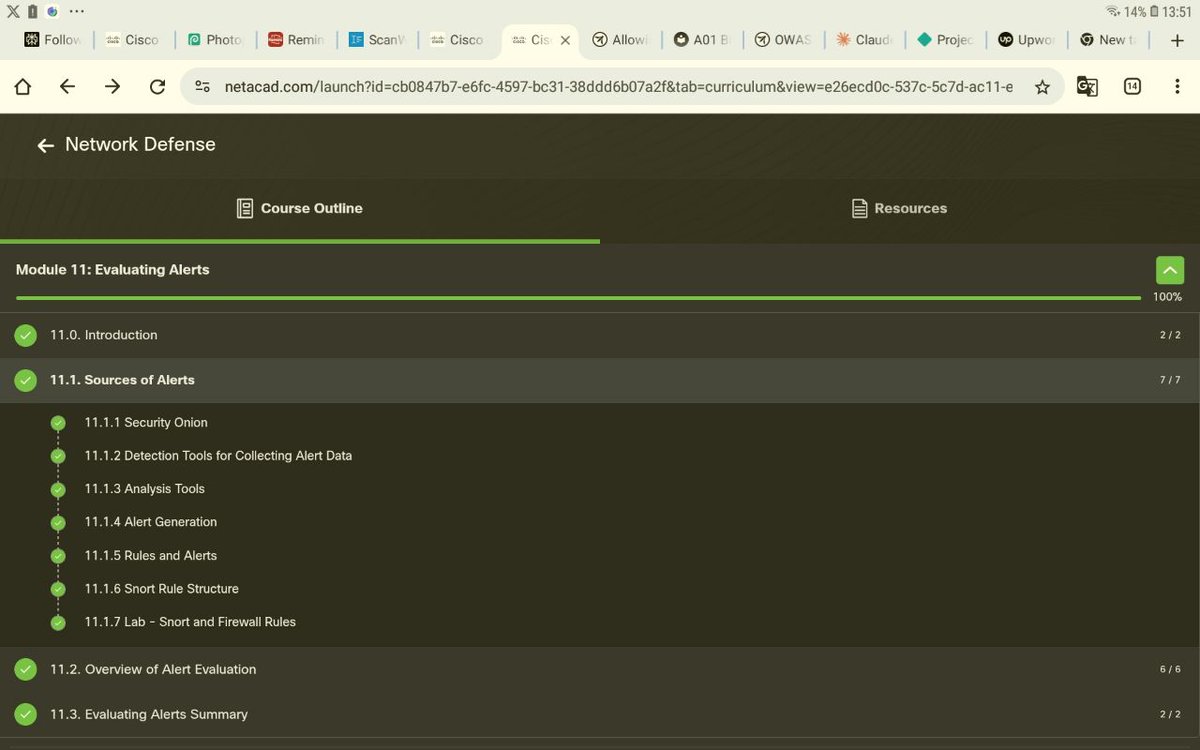The width and height of the screenshot is (1200, 750).
Task: Switch to the Resources tab
Action: (x=899, y=208)
